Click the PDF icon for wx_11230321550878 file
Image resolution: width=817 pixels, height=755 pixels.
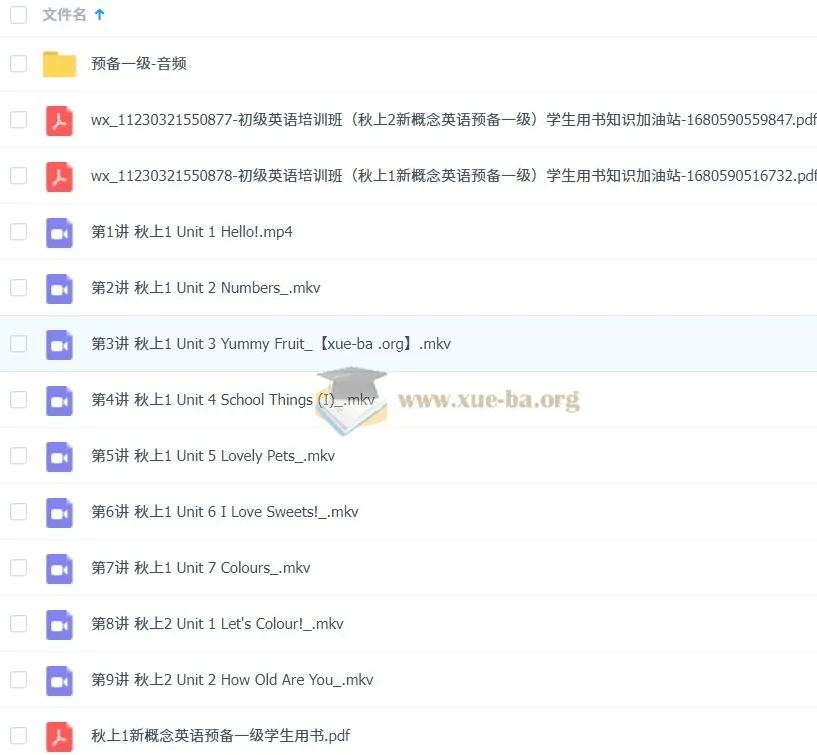59,177
